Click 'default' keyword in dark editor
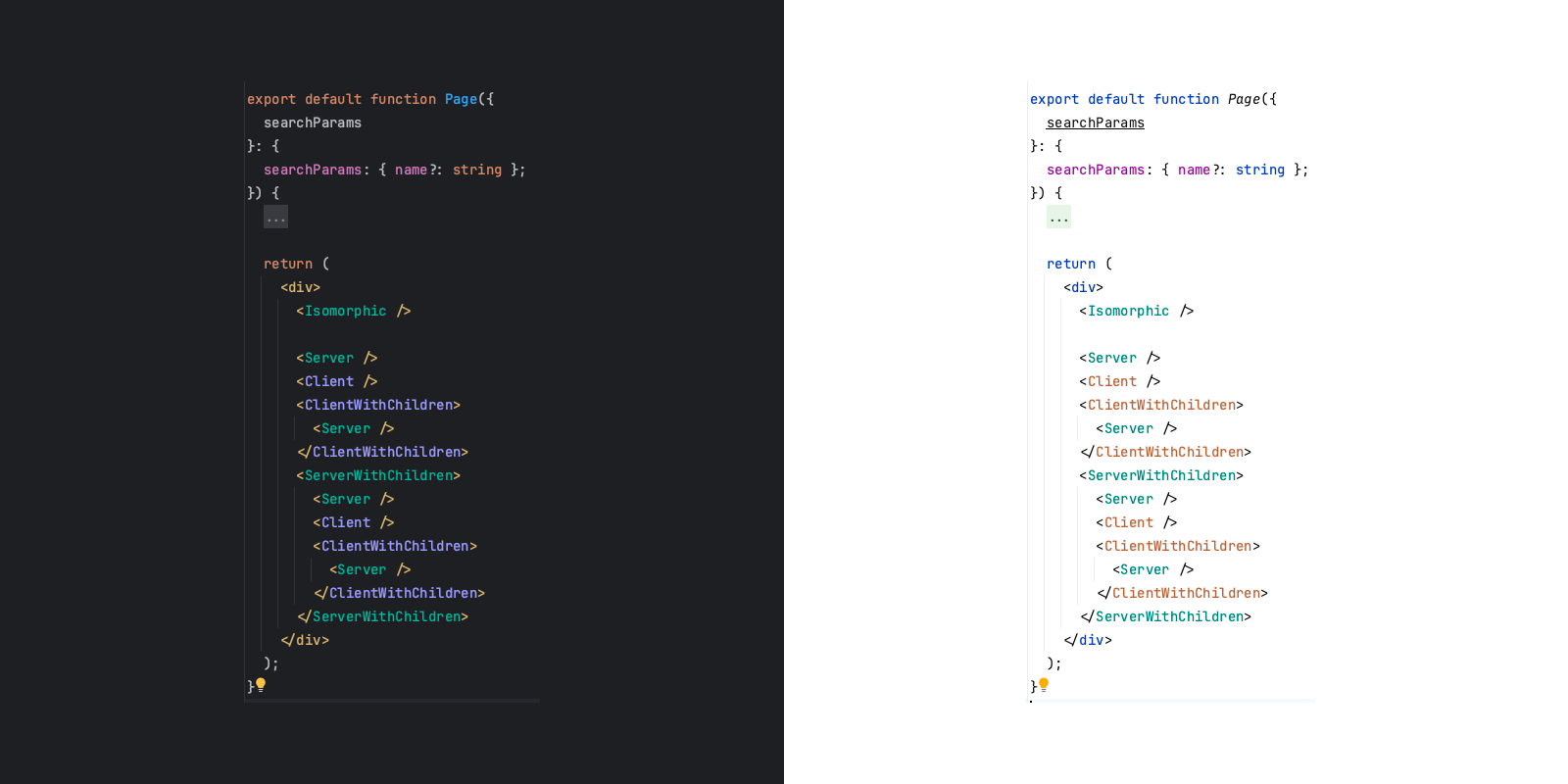Screen dimensions: 1568x784 click(x=333, y=99)
